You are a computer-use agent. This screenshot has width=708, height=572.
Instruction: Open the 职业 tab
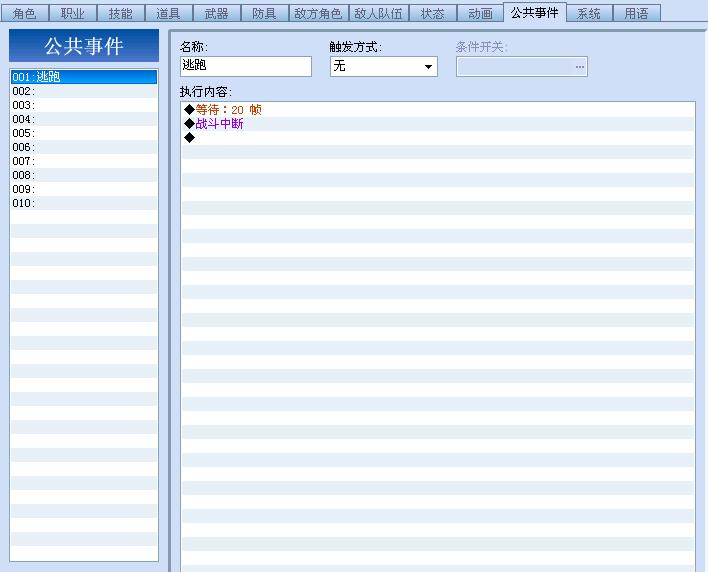pyautogui.click(x=73, y=14)
